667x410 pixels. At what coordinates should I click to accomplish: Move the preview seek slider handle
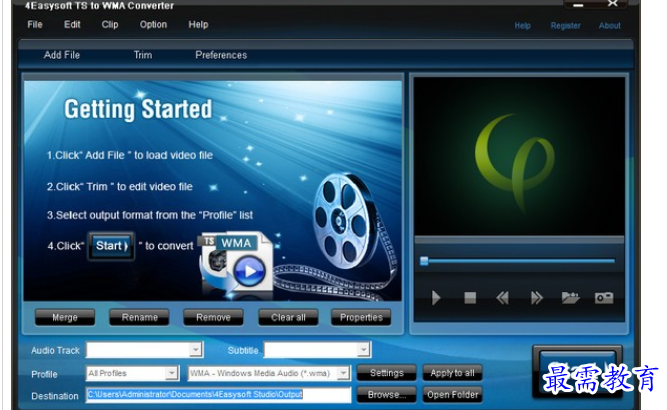point(424,261)
